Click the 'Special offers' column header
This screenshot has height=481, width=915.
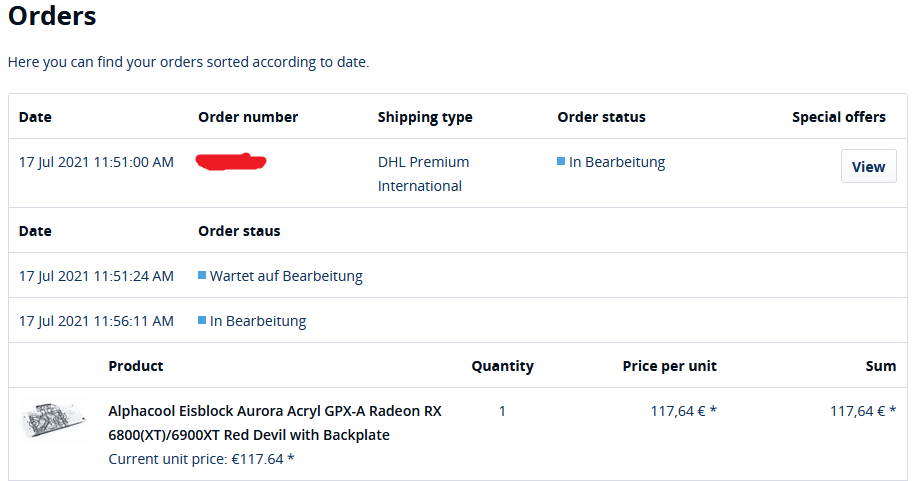(838, 117)
